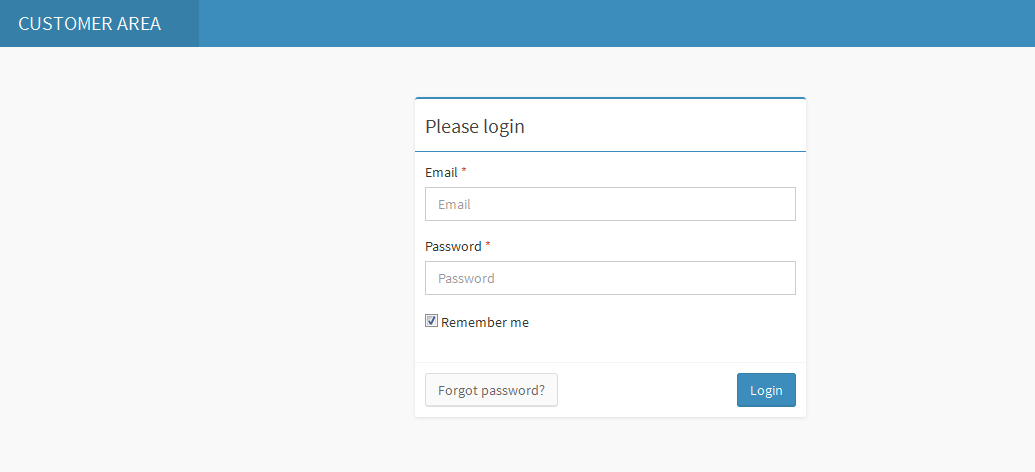Viewport: 1035px width, 472px height.
Task: Focus the Email input field
Action: pyautogui.click(x=610, y=204)
